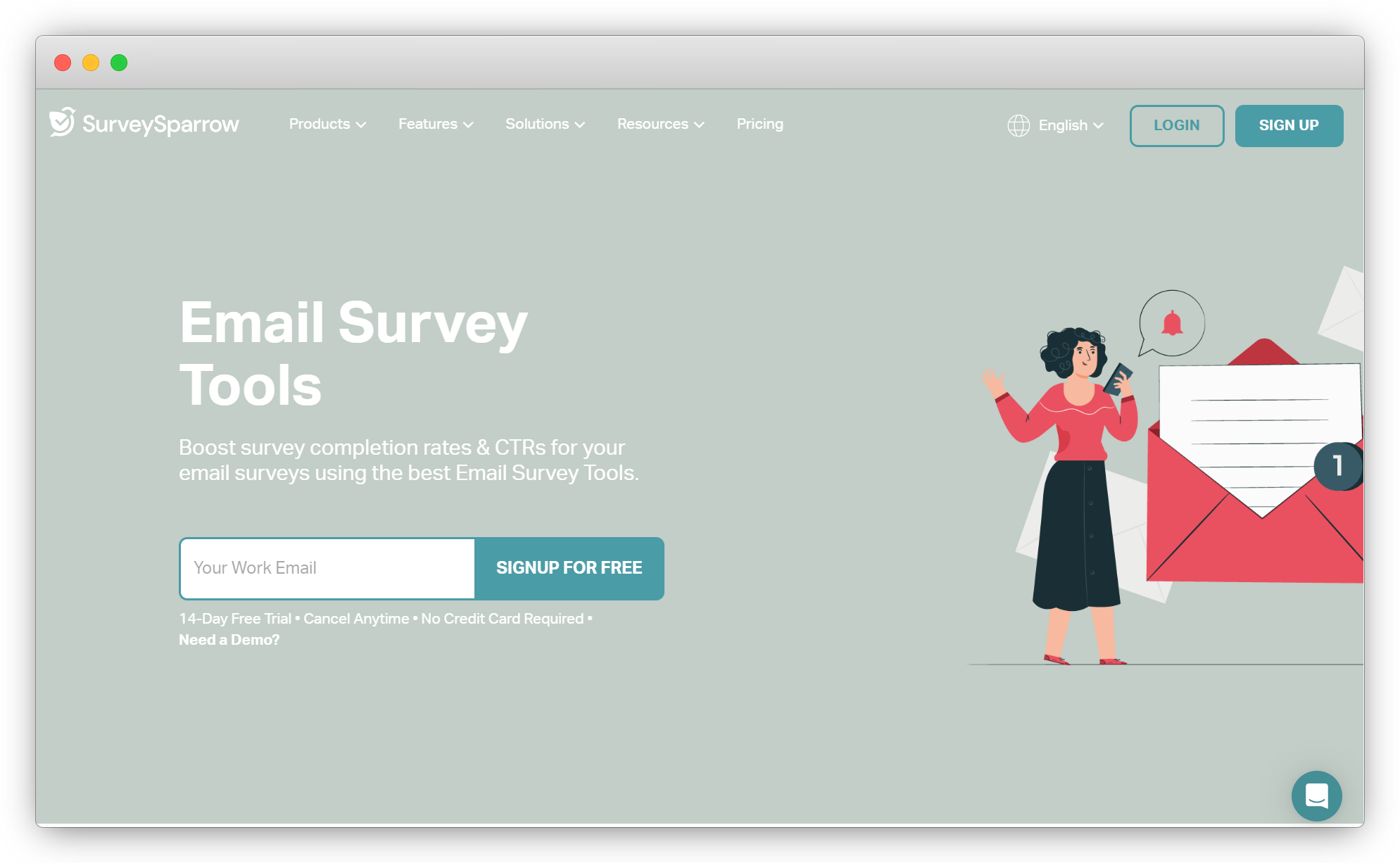This screenshot has height=863, width=1400.
Task: Click the SurveySparrow logo icon
Action: pyautogui.click(x=62, y=123)
